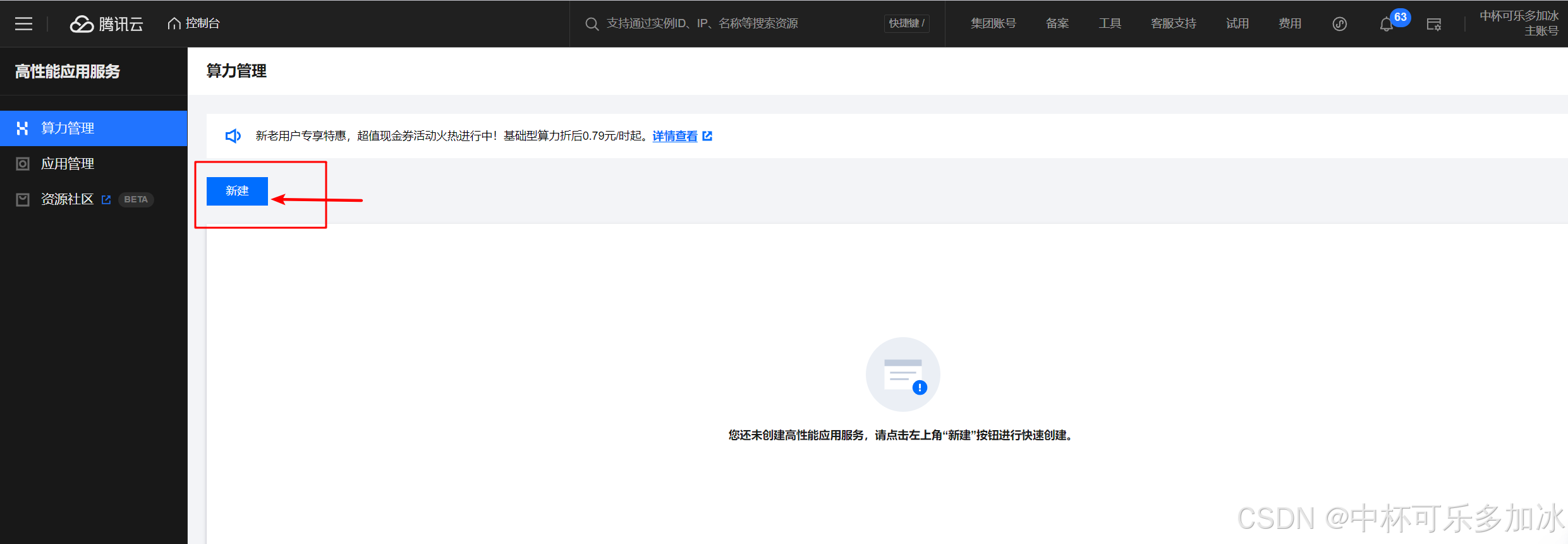The height and width of the screenshot is (544, 1568).
Task: Open the 备案 menu
Action: click(1057, 23)
